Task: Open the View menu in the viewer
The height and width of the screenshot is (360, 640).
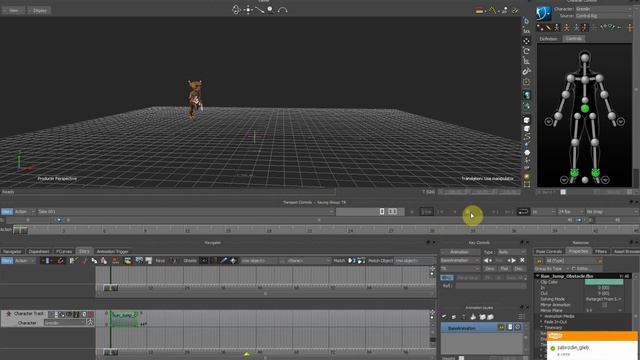Action: [x=14, y=10]
